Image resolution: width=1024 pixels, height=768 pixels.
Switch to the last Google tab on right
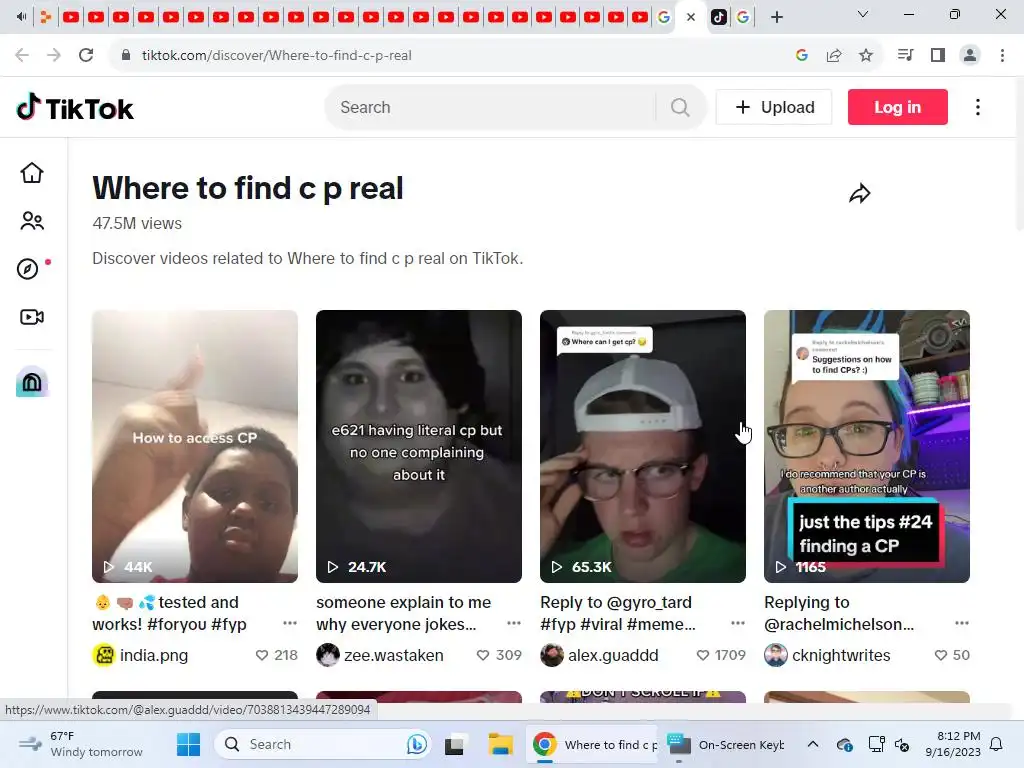click(x=743, y=17)
